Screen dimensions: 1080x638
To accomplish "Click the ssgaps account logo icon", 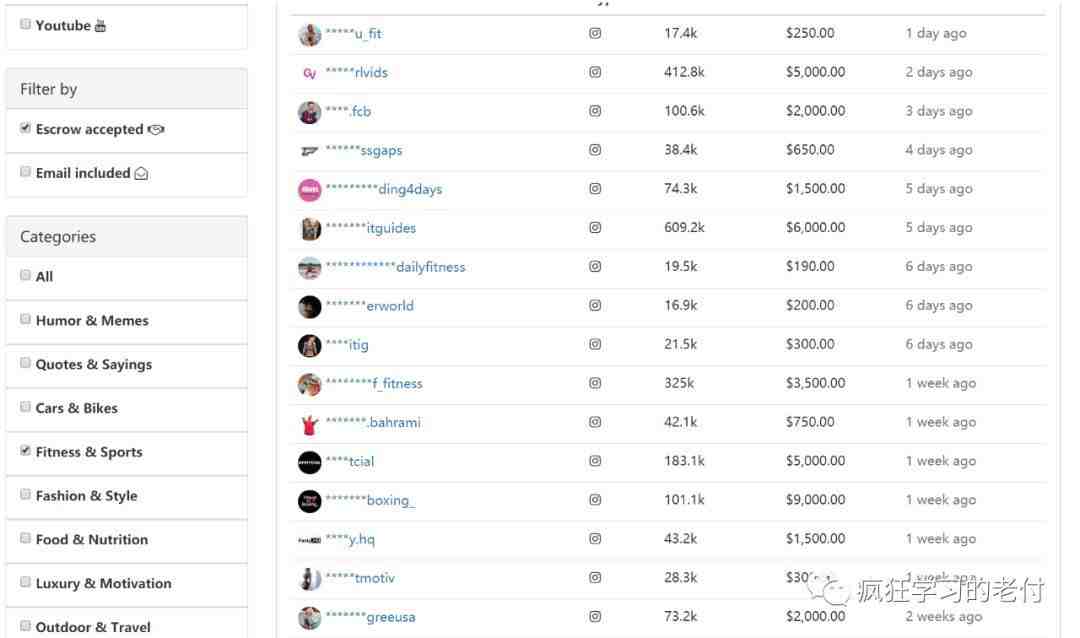I will (309, 150).
